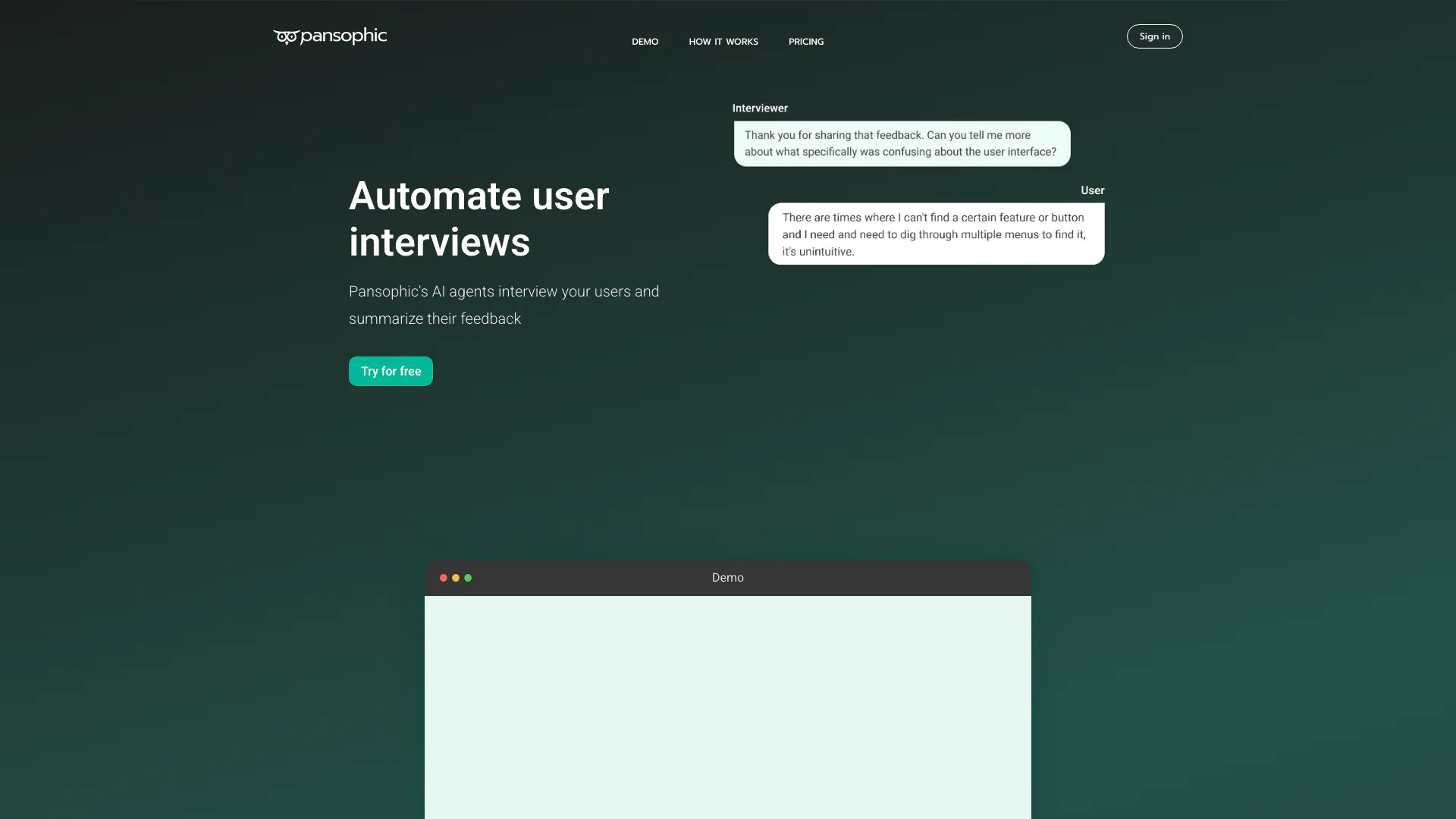Click the owl logo icon
Screen dimensions: 1456x819
286,37
